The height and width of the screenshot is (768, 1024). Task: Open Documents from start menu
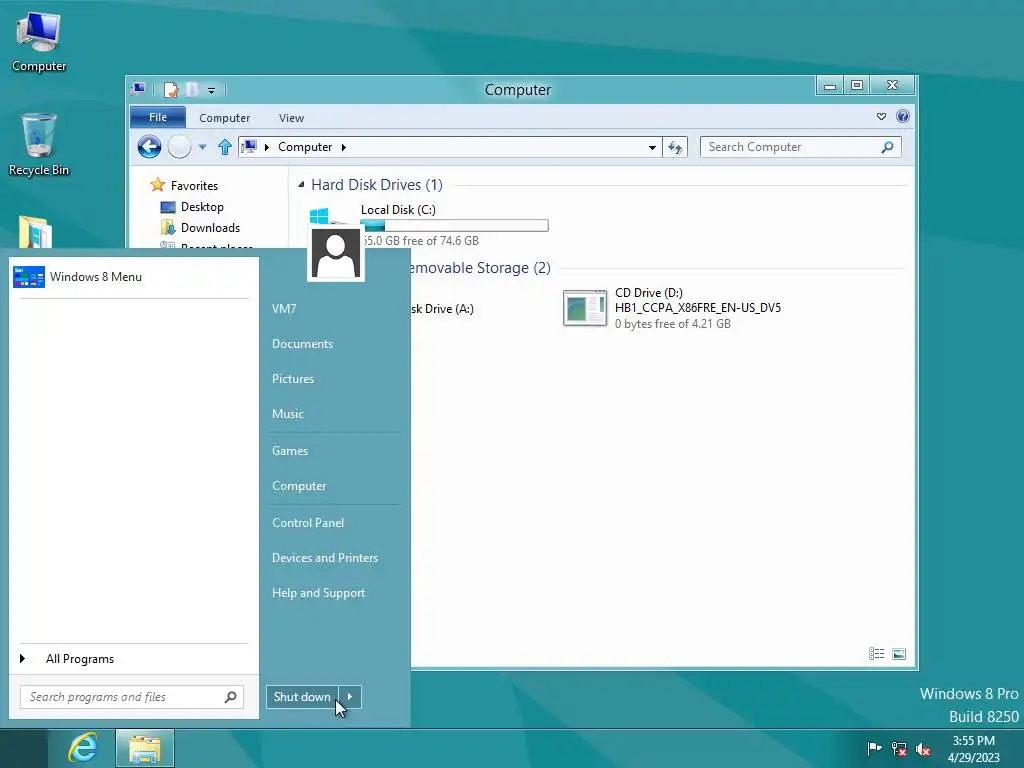[x=302, y=344]
